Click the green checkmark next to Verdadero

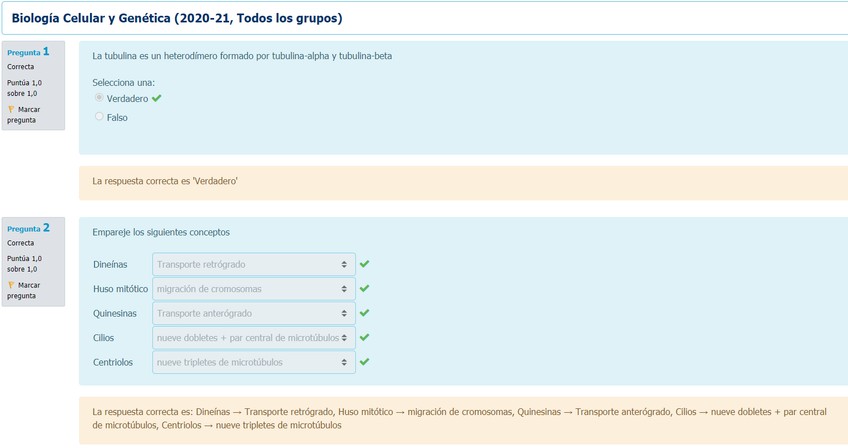pyautogui.click(x=157, y=98)
